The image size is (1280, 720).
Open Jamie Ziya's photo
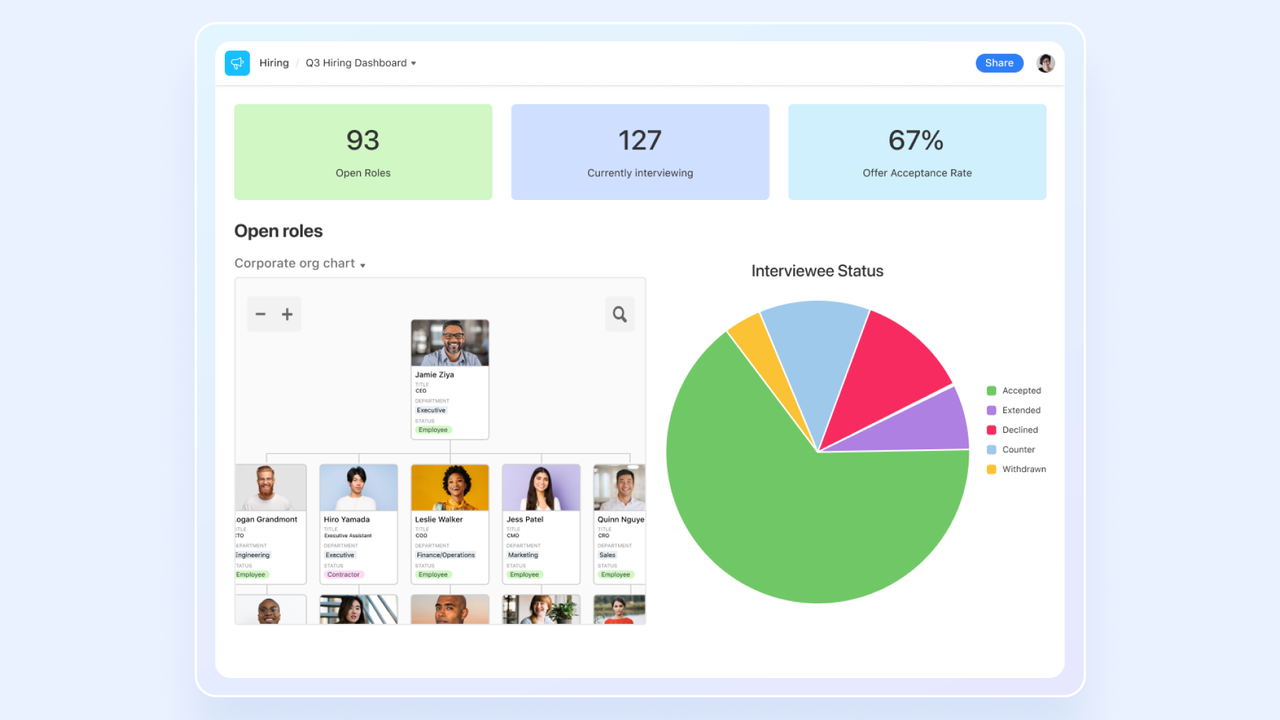click(450, 343)
